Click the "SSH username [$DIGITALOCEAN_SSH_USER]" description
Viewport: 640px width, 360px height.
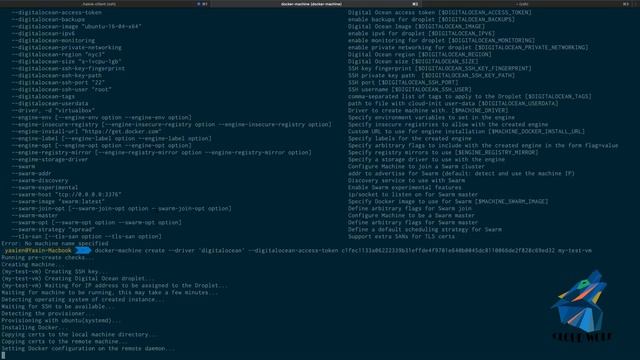click(410, 89)
